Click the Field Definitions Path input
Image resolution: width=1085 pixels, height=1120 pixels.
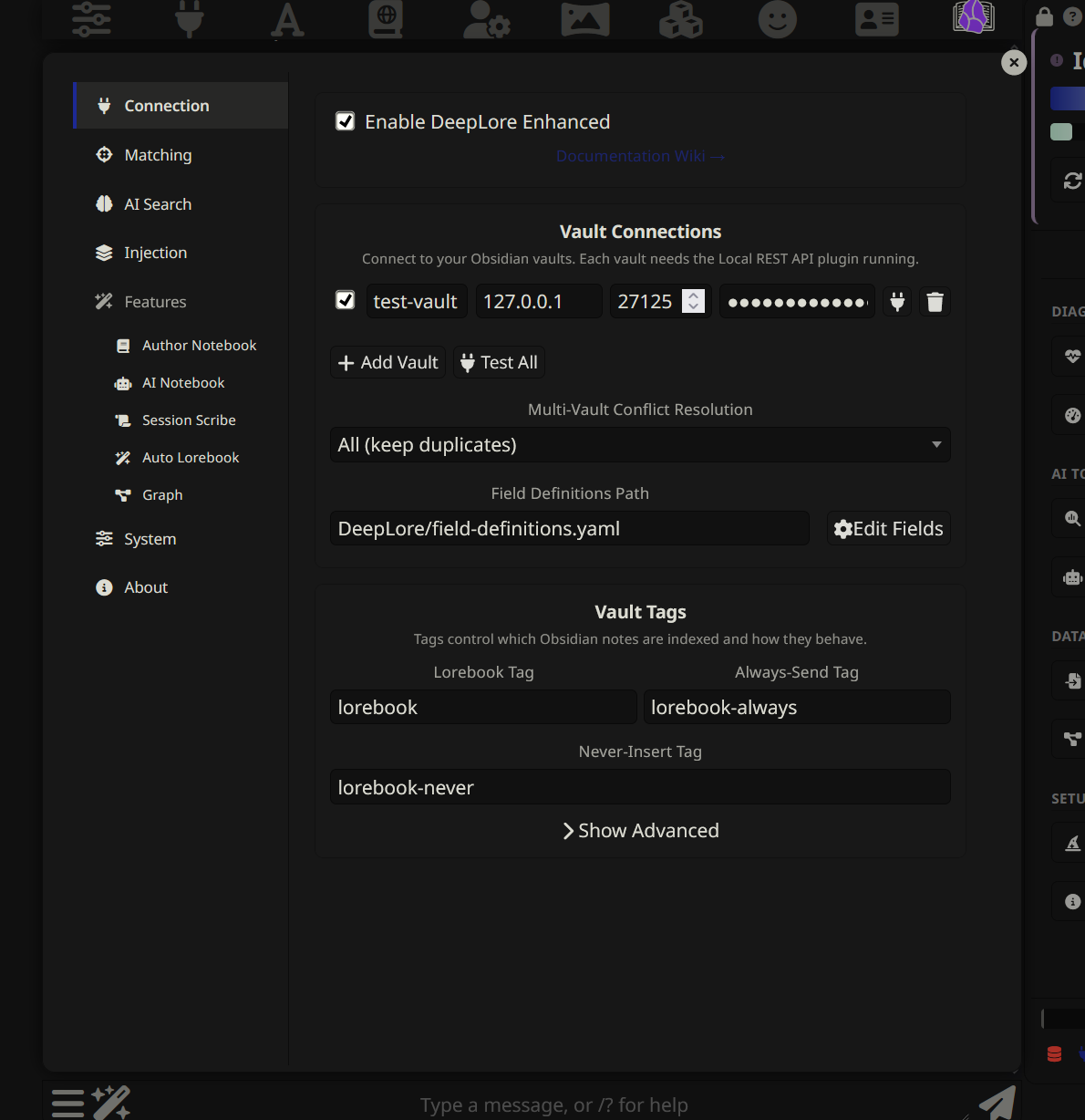point(570,529)
